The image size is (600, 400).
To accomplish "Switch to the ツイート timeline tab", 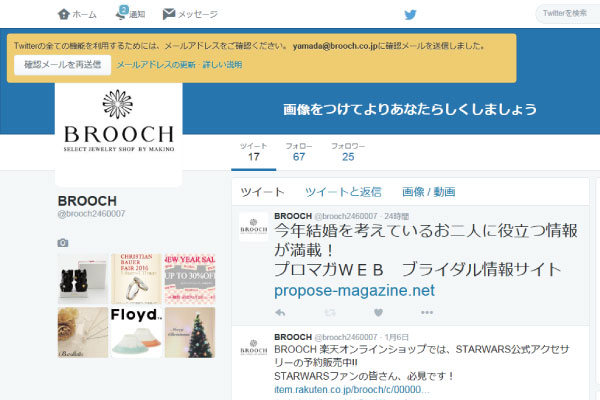I will [x=262, y=192].
